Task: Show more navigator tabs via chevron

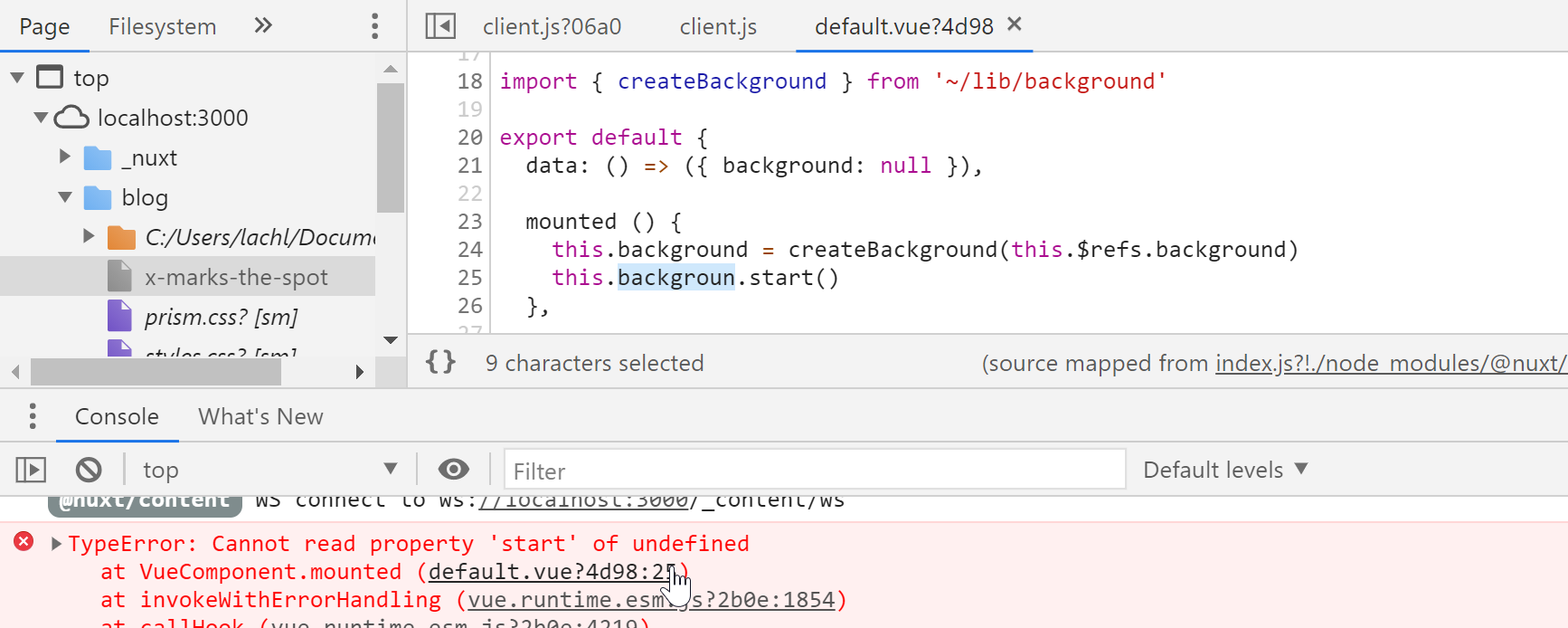Action: (x=263, y=26)
